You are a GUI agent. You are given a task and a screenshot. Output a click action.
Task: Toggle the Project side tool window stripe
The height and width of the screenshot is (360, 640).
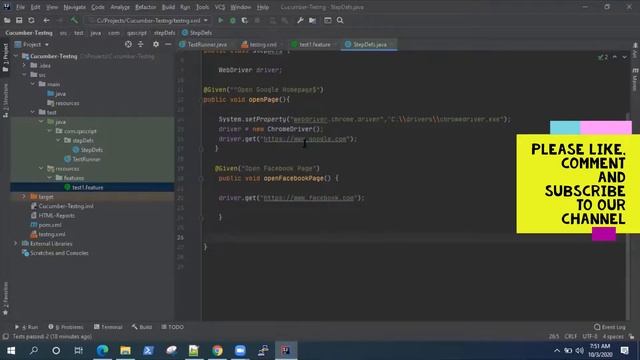5,57
